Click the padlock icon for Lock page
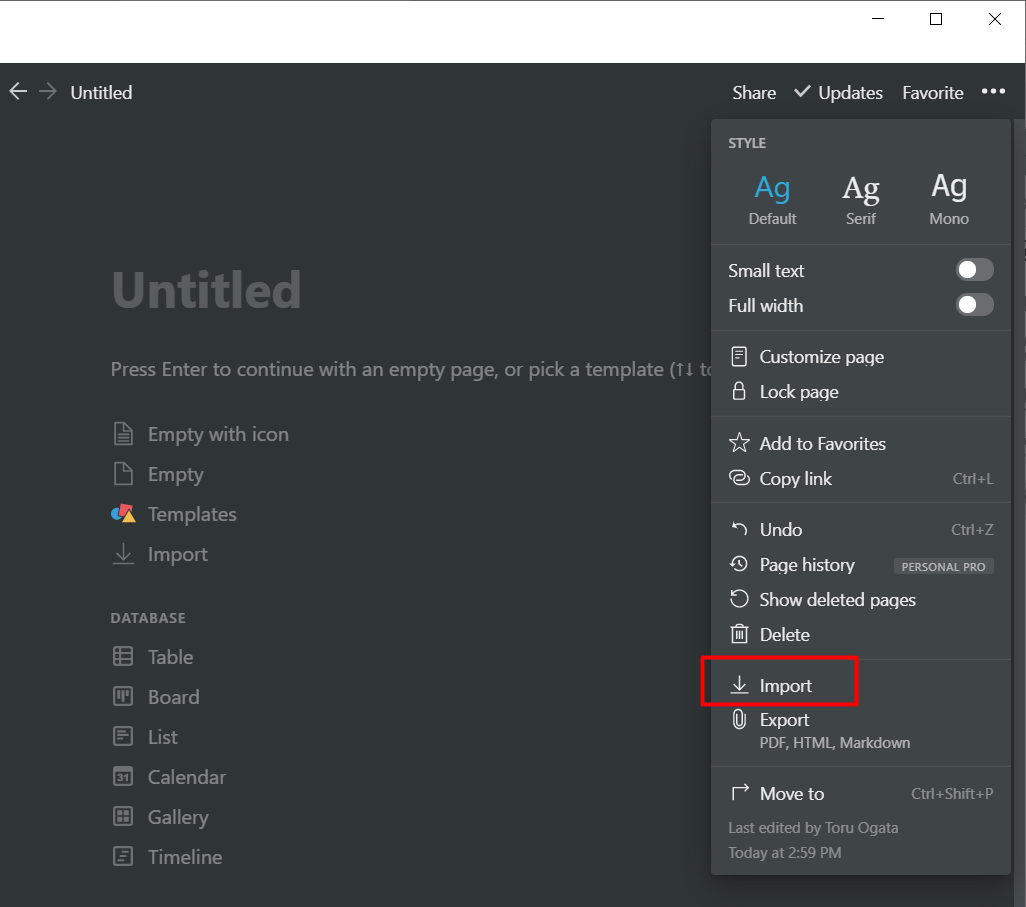 click(x=739, y=391)
